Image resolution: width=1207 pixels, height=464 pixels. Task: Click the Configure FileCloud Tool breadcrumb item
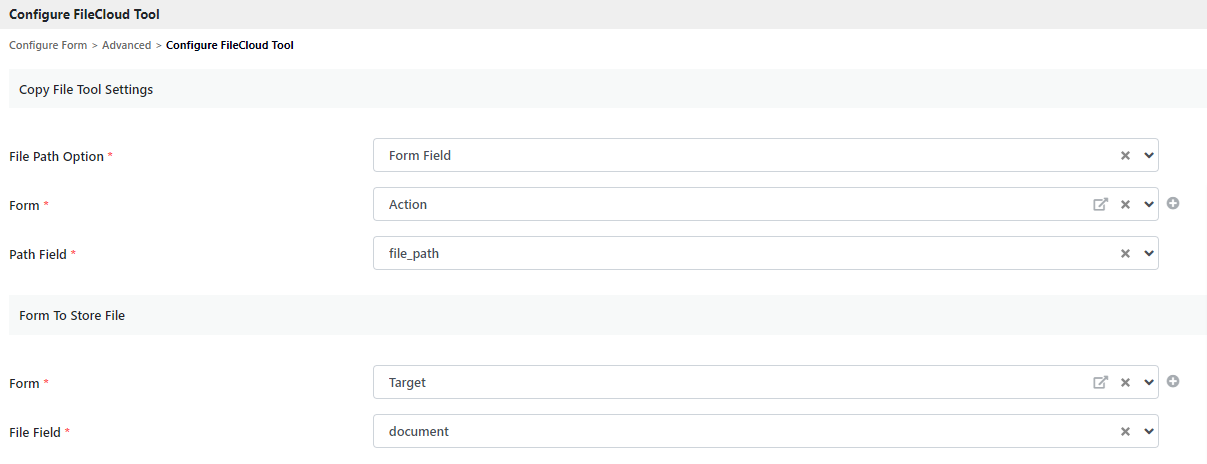click(229, 45)
